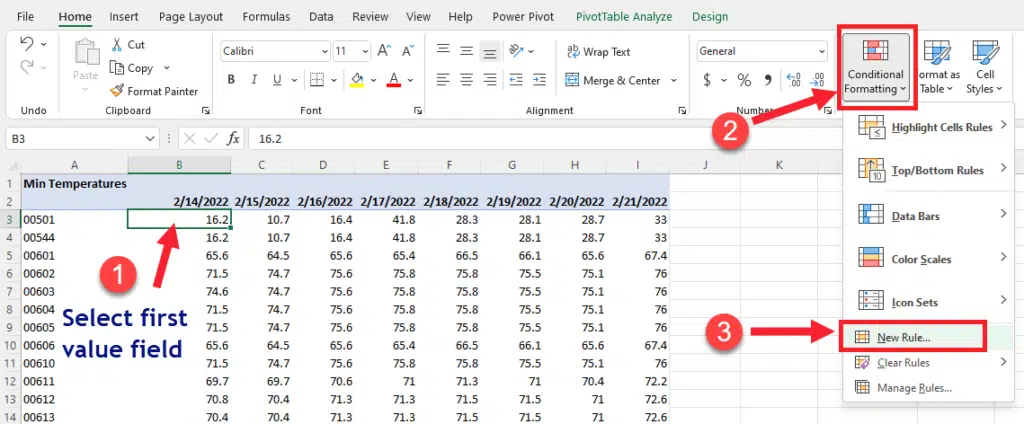Open the Name Box dropdown arrow
Viewport: 1024px width, 424px height.
point(150,138)
